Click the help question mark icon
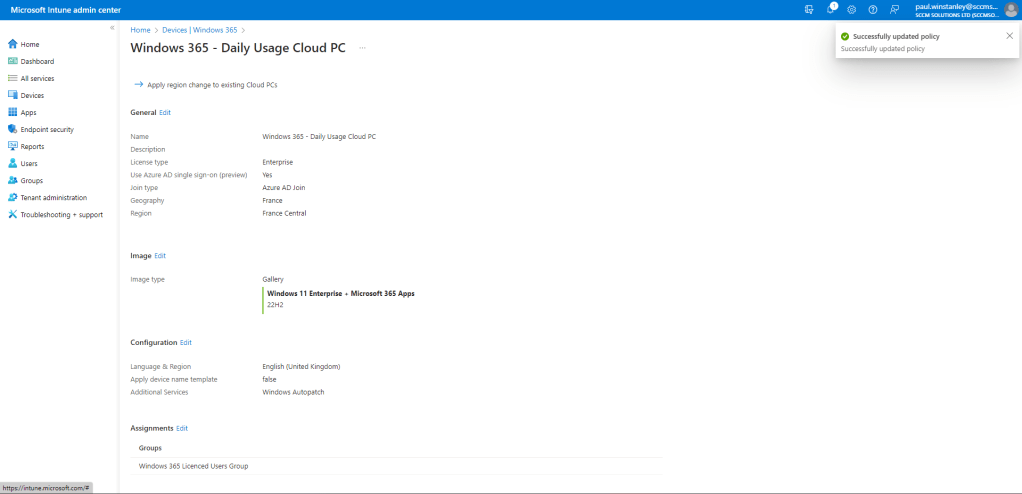Image resolution: width=1022 pixels, height=494 pixels. (873, 9)
